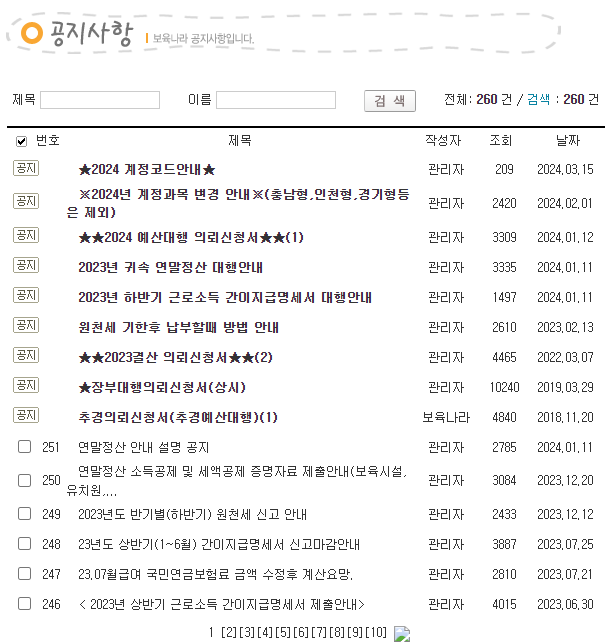Click 공지 badge for 2024년 계정과목 변경 안내
Screen dimensions: 613x643
point(26,201)
